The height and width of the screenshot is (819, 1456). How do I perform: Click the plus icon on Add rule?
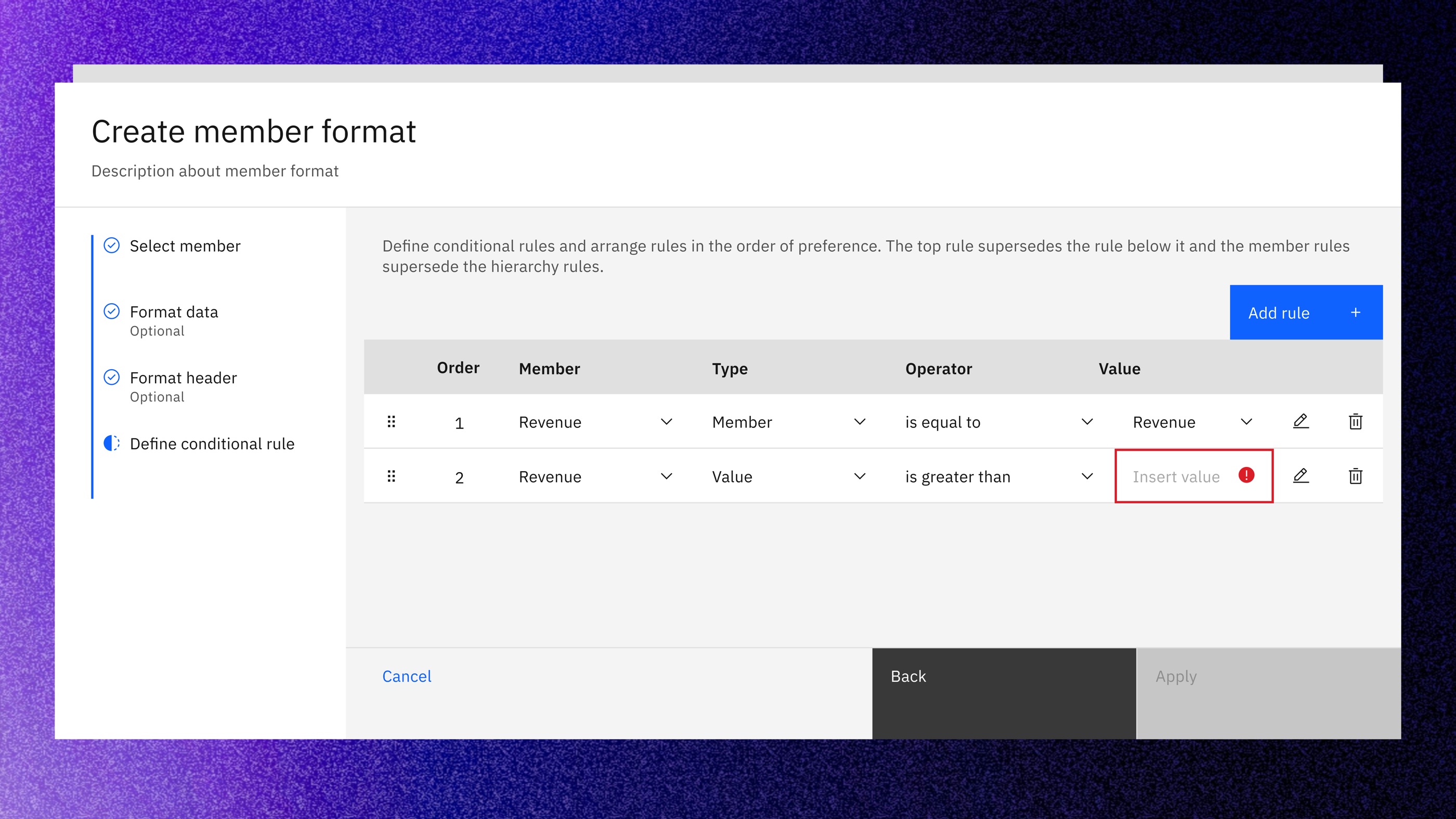pos(1356,313)
